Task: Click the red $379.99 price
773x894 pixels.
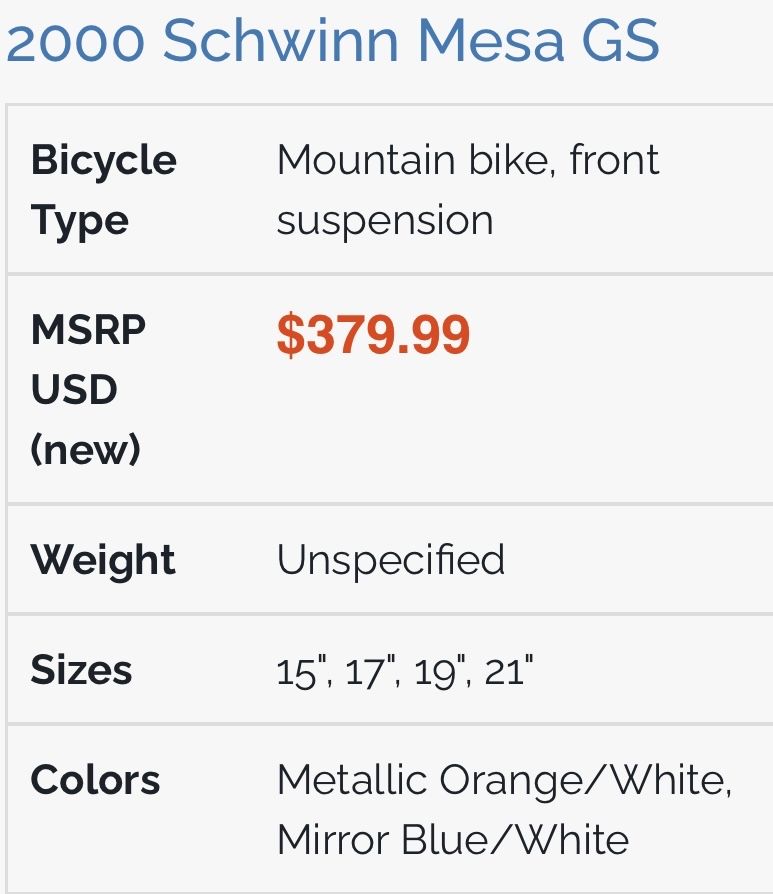Action: tap(373, 336)
